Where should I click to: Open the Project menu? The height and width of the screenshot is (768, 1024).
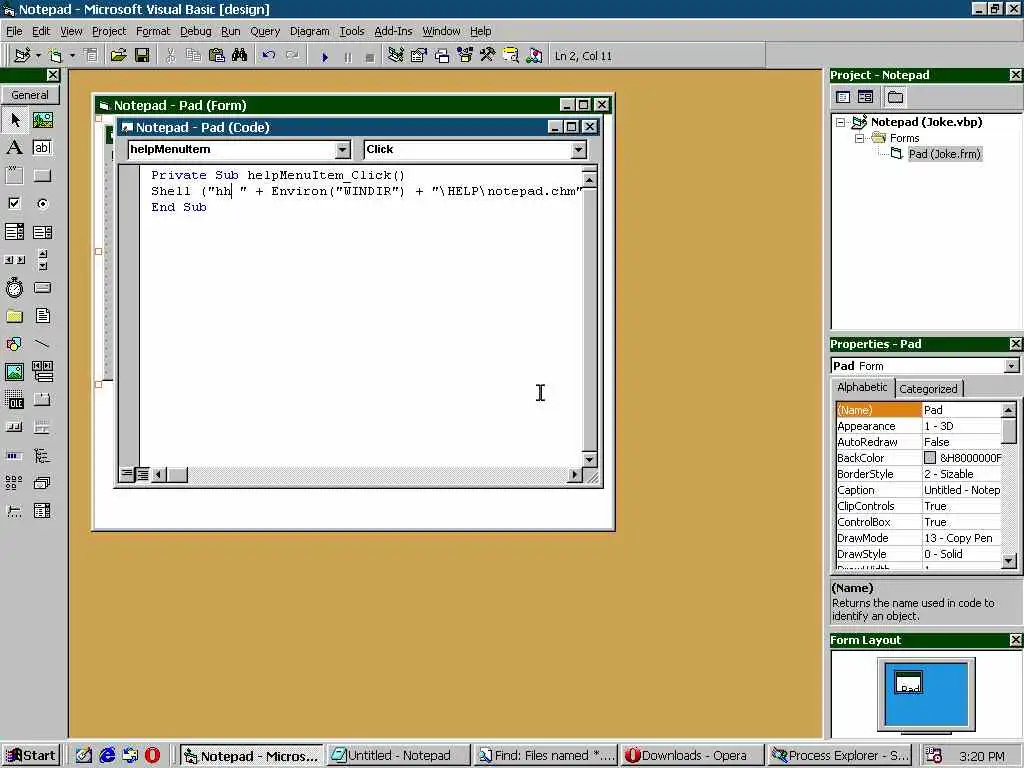109,31
